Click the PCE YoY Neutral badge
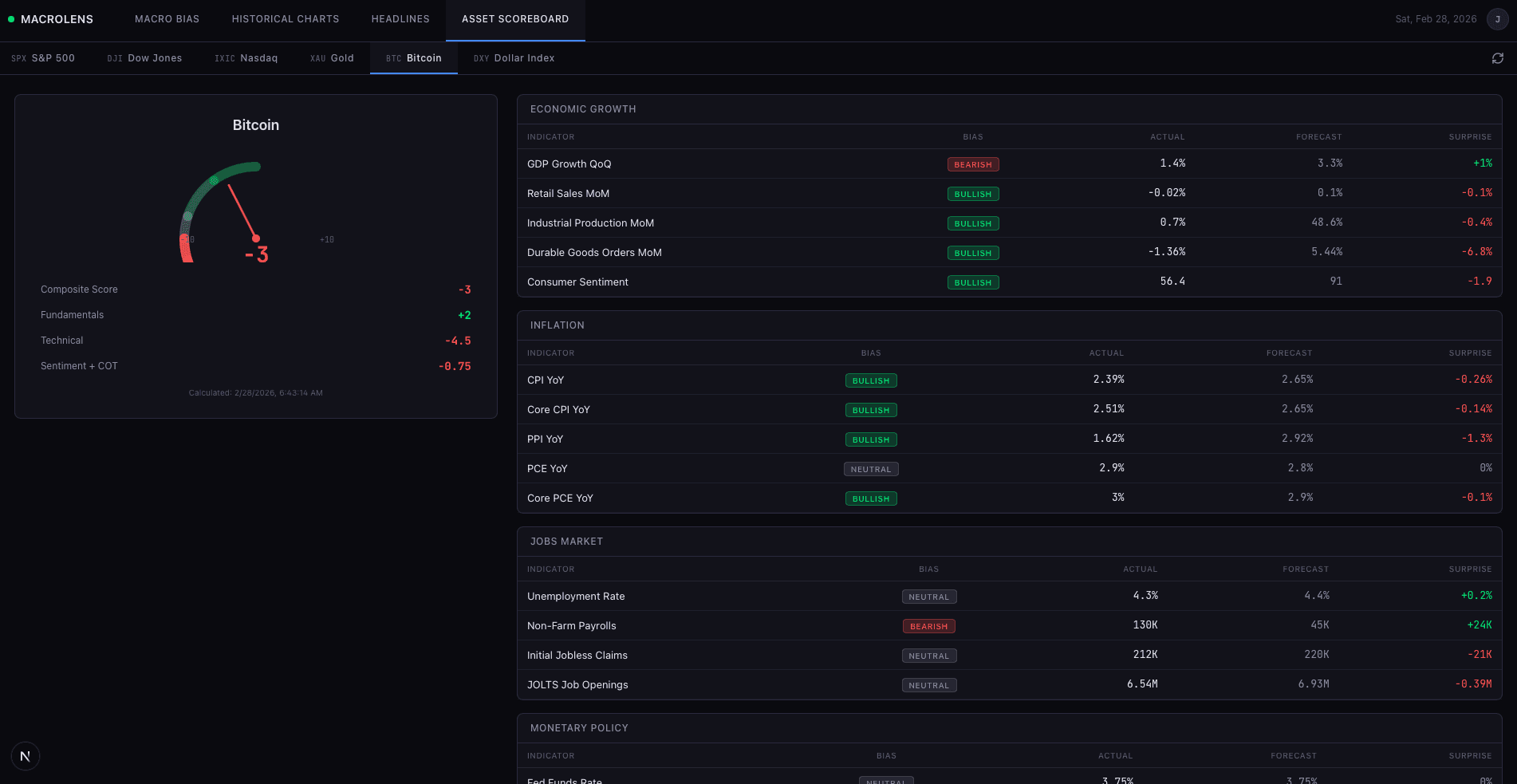The image size is (1517, 784). coord(870,469)
